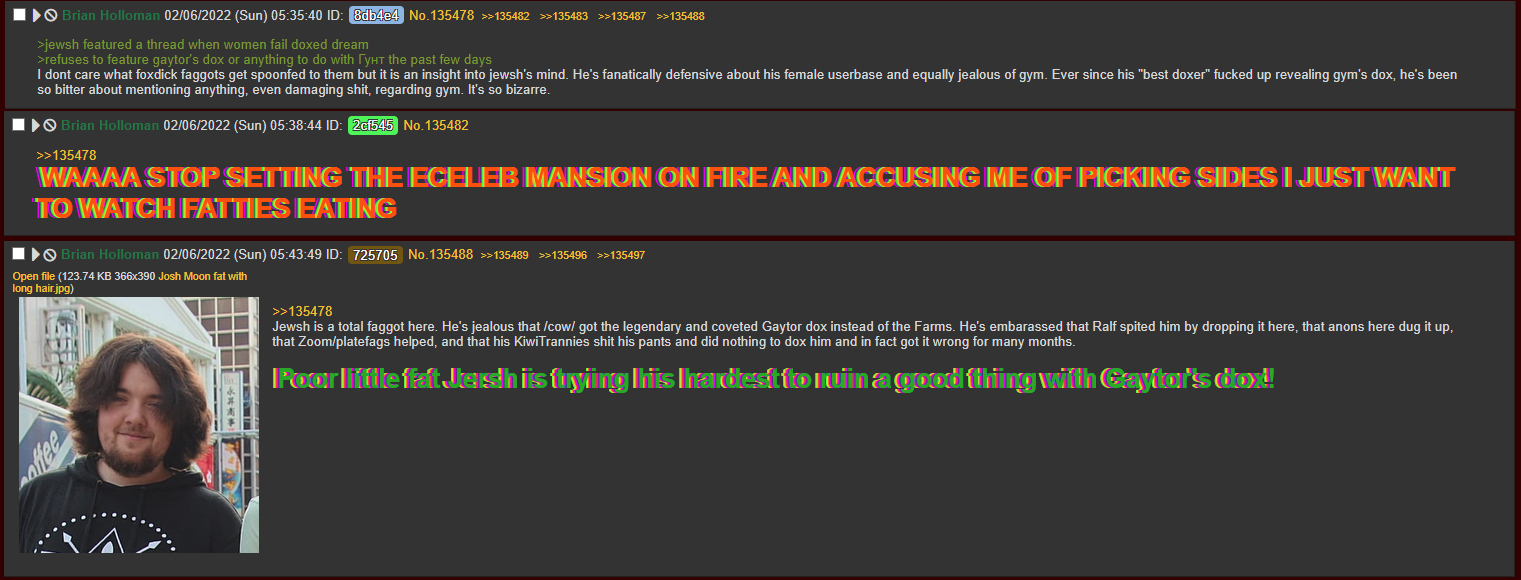This screenshot has width=1521, height=580.
Task: Hide post 135478 using the arrow icon
Action: point(37,15)
